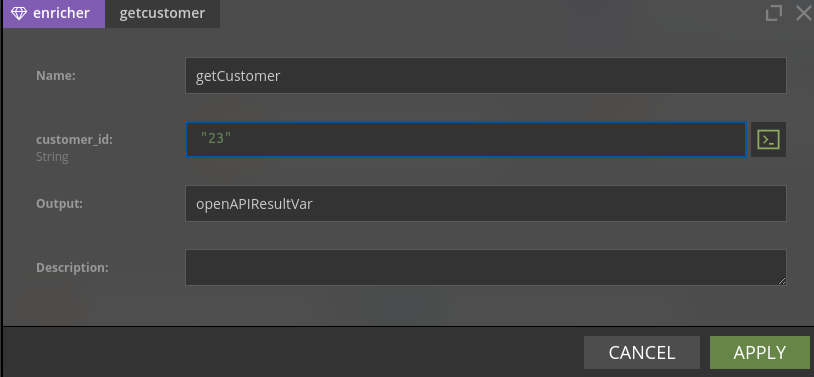
Task: Click the Output field openAPIResultVar
Action: (x=485, y=204)
